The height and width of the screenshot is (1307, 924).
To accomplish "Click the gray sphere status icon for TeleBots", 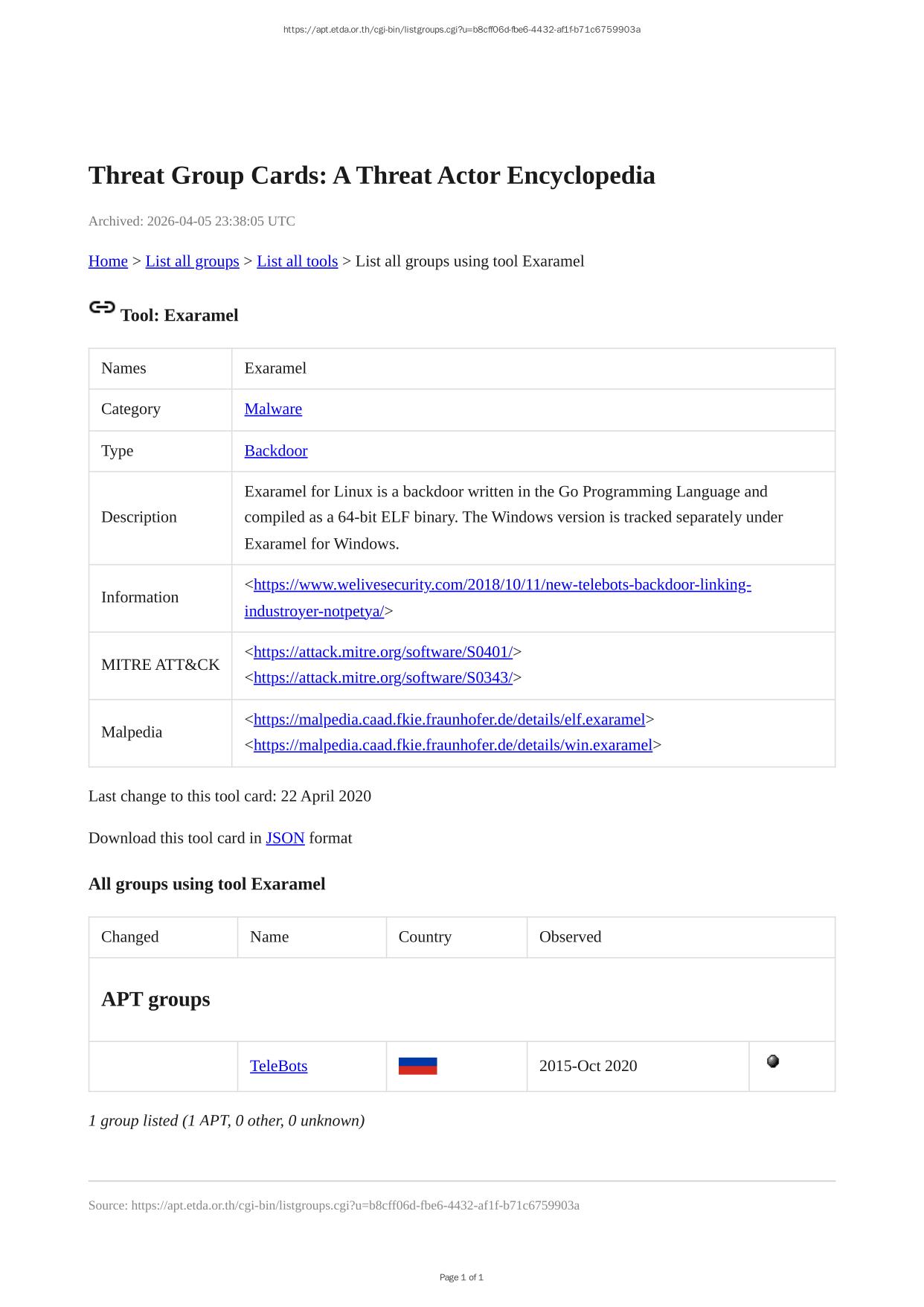I will coord(772,1061).
